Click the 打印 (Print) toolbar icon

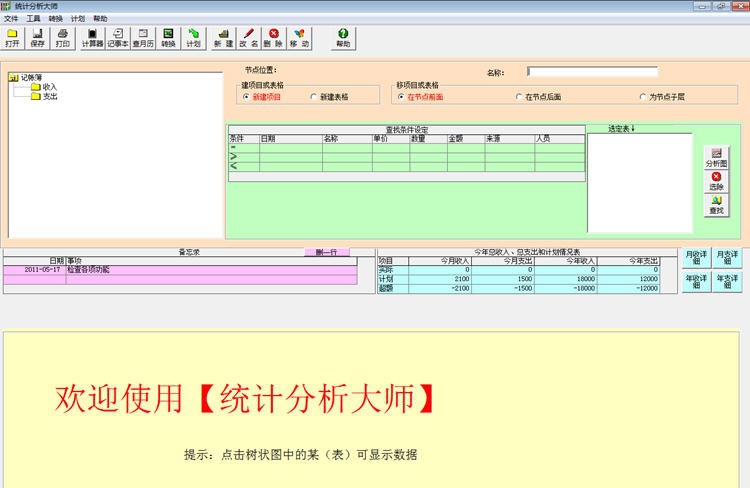(x=63, y=38)
